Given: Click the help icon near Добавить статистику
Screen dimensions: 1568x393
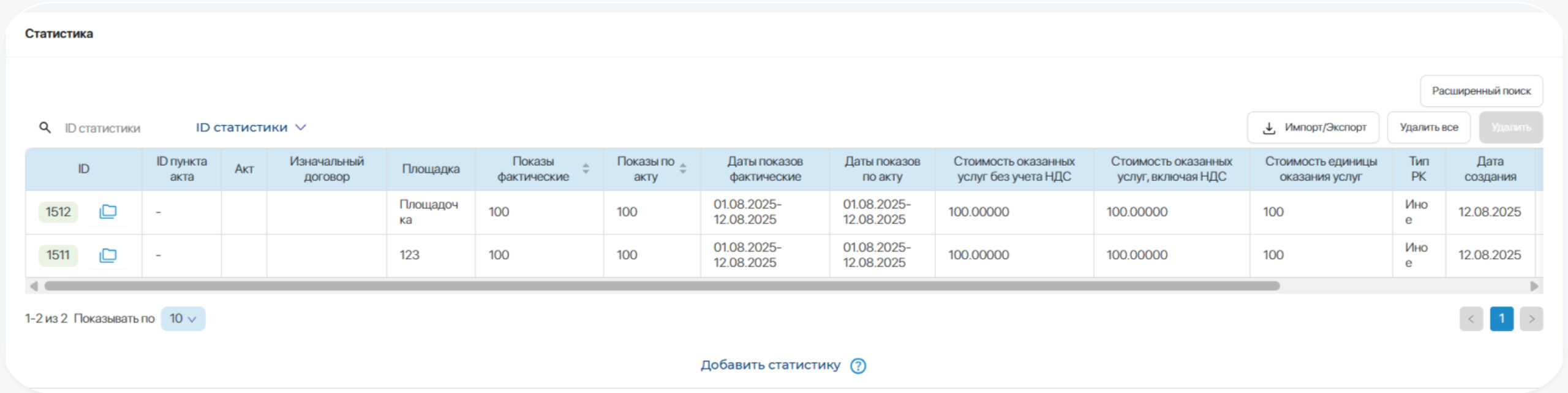Looking at the screenshot, I should click(858, 365).
